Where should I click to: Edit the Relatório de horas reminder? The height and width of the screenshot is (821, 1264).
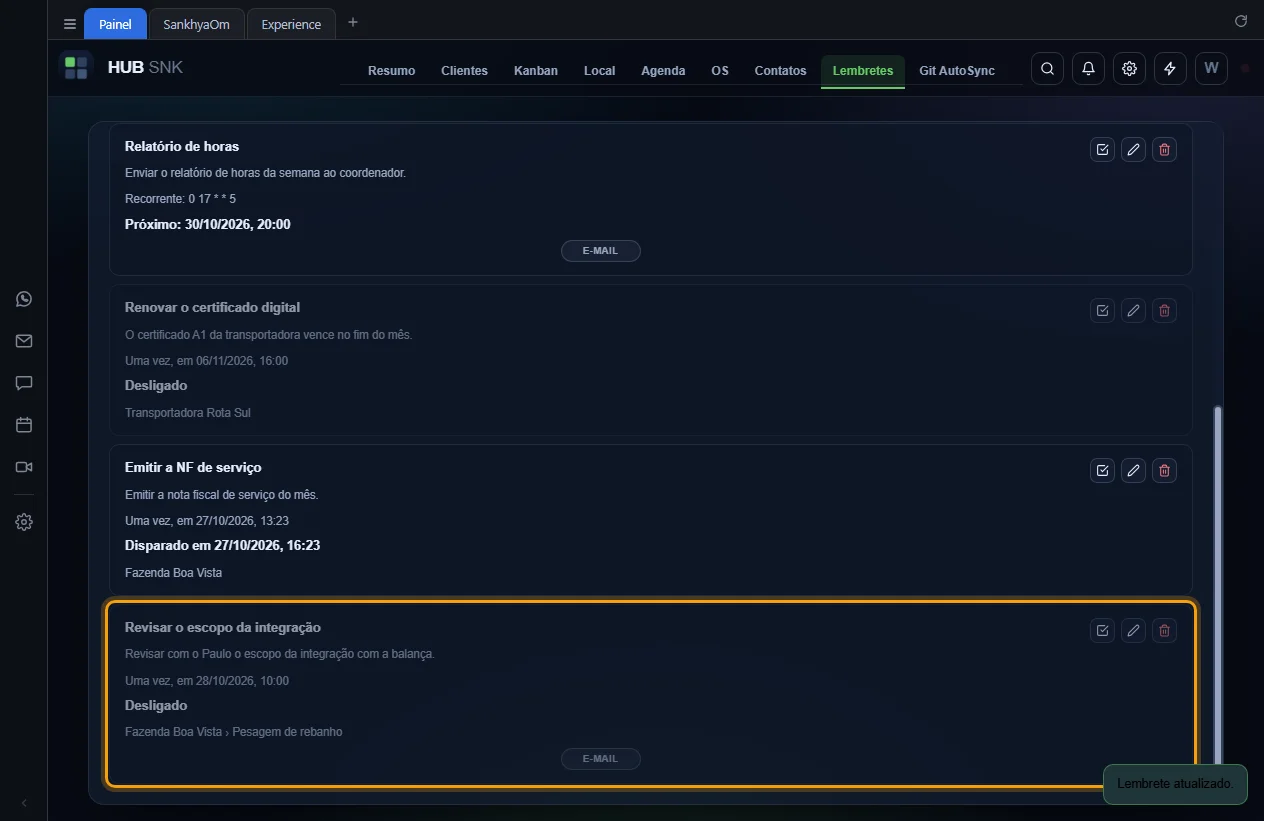tap(1133, 150)
